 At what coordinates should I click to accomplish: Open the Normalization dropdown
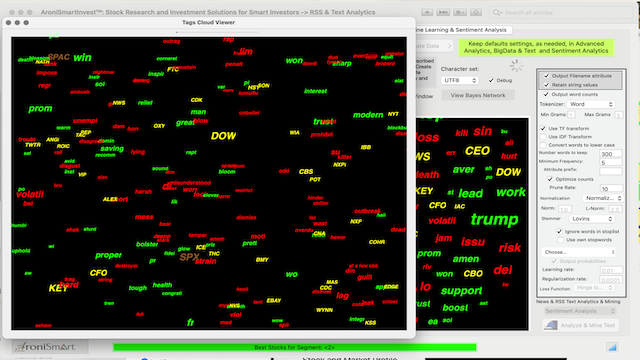(602, 198)
